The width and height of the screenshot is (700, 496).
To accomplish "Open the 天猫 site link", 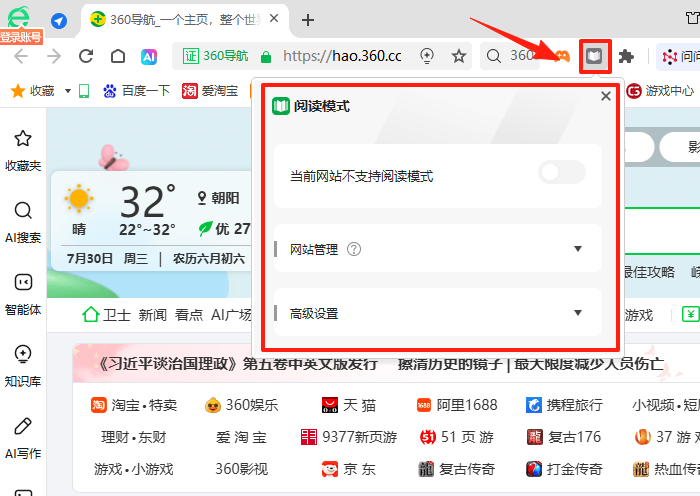I will pos(349,405).
